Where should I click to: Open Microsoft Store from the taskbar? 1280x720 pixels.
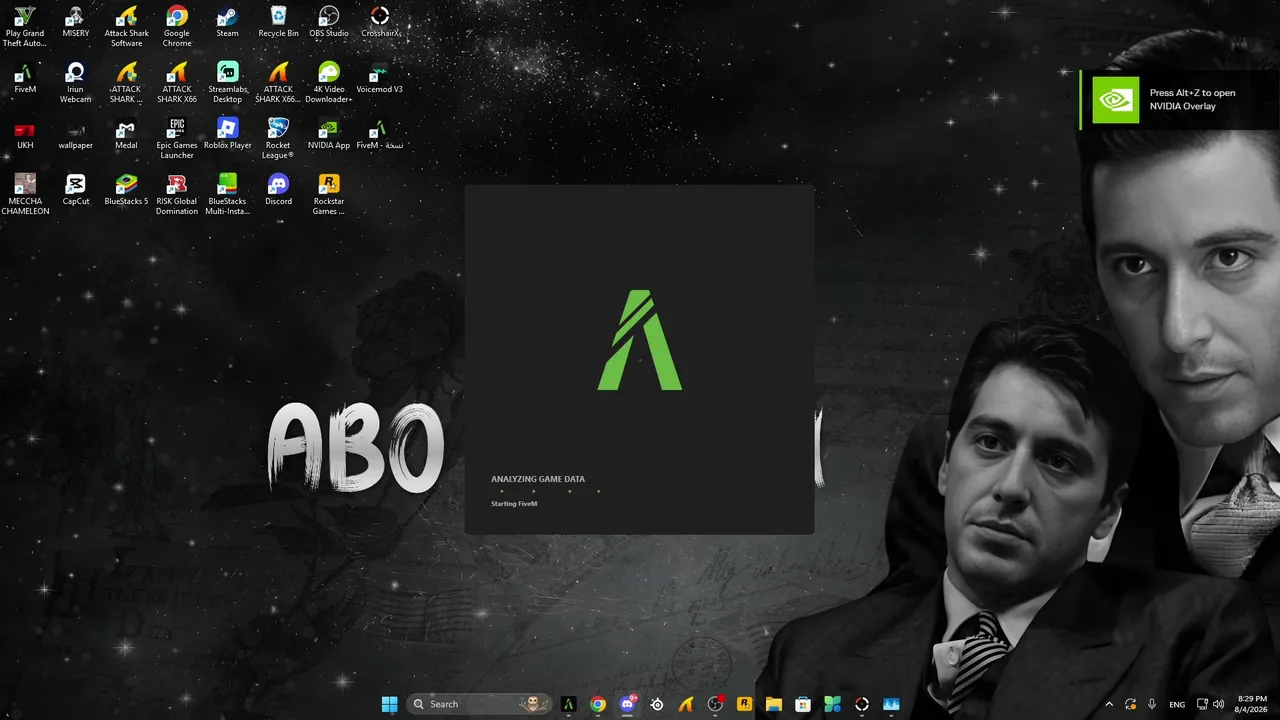pyautogui.click(x=803, y=704)
